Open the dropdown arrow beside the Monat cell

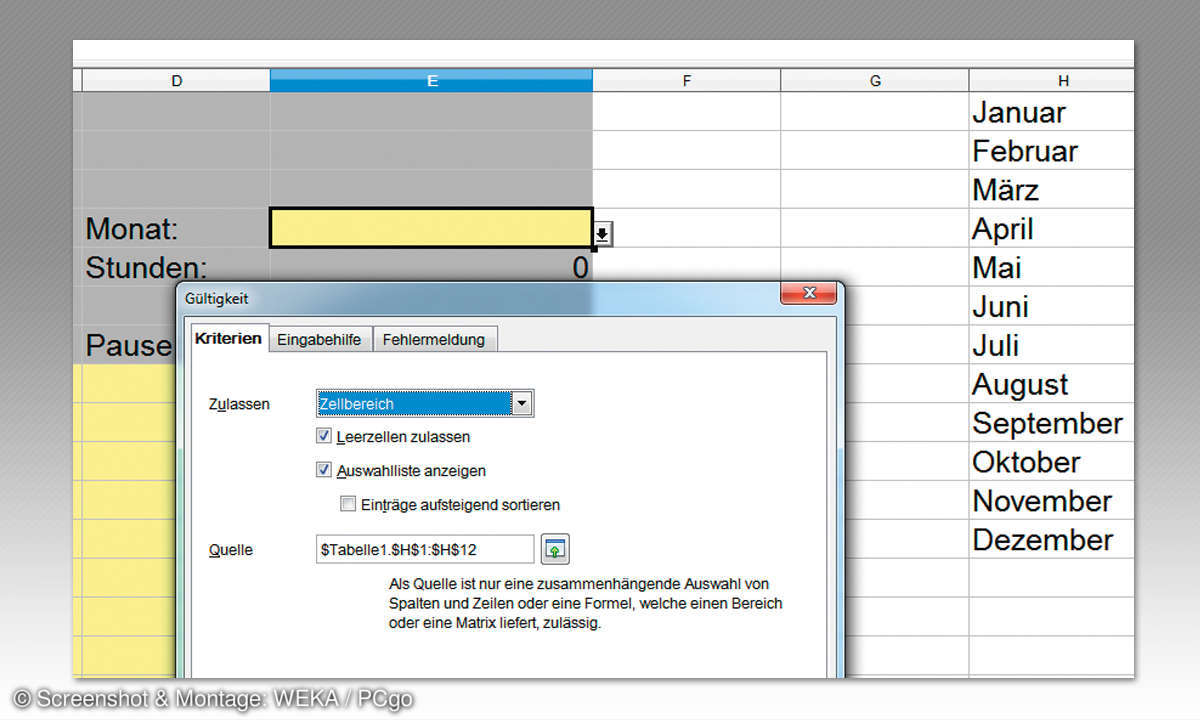coord(602,235)
